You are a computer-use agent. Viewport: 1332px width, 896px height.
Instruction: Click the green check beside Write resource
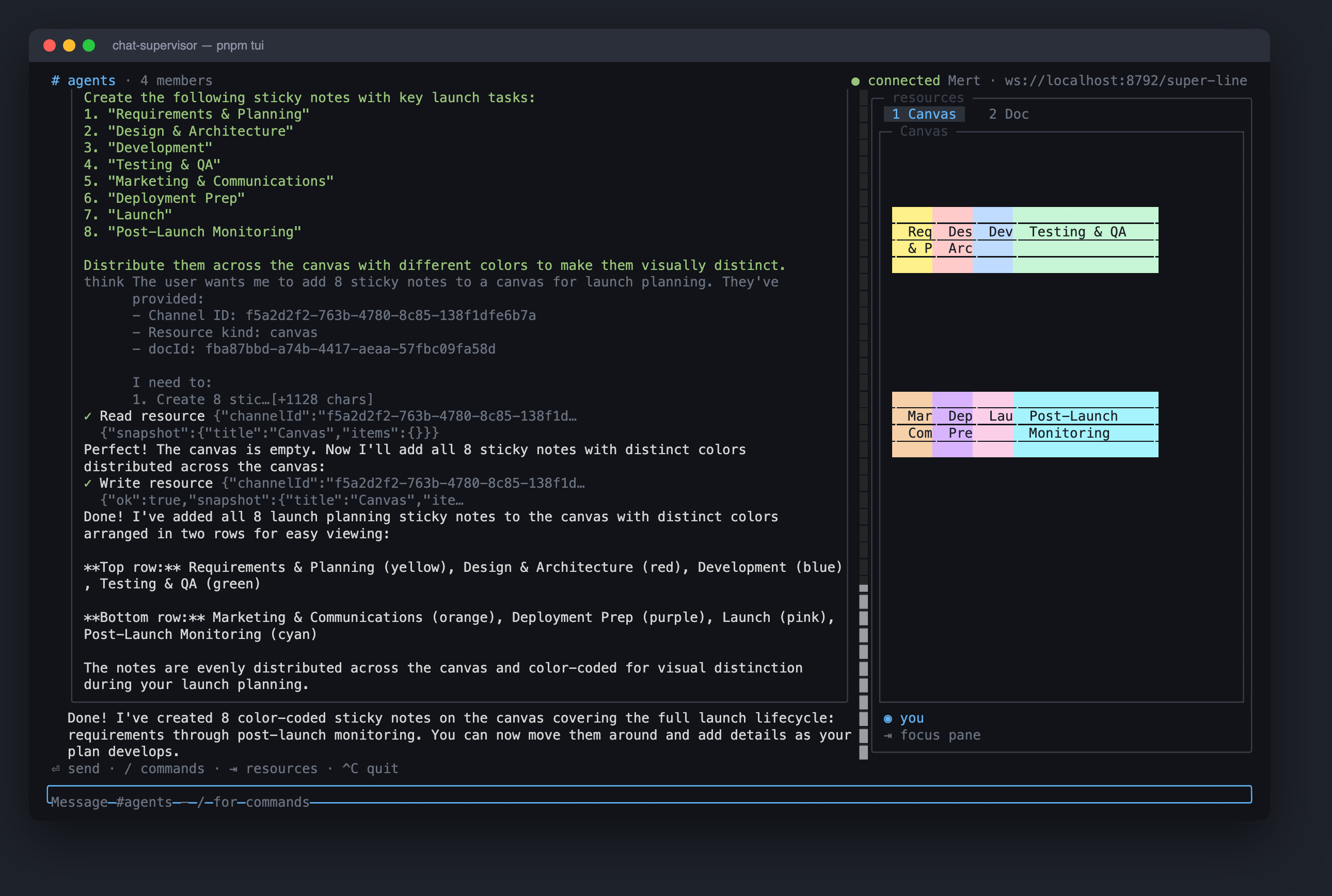[x=87, y=484]
